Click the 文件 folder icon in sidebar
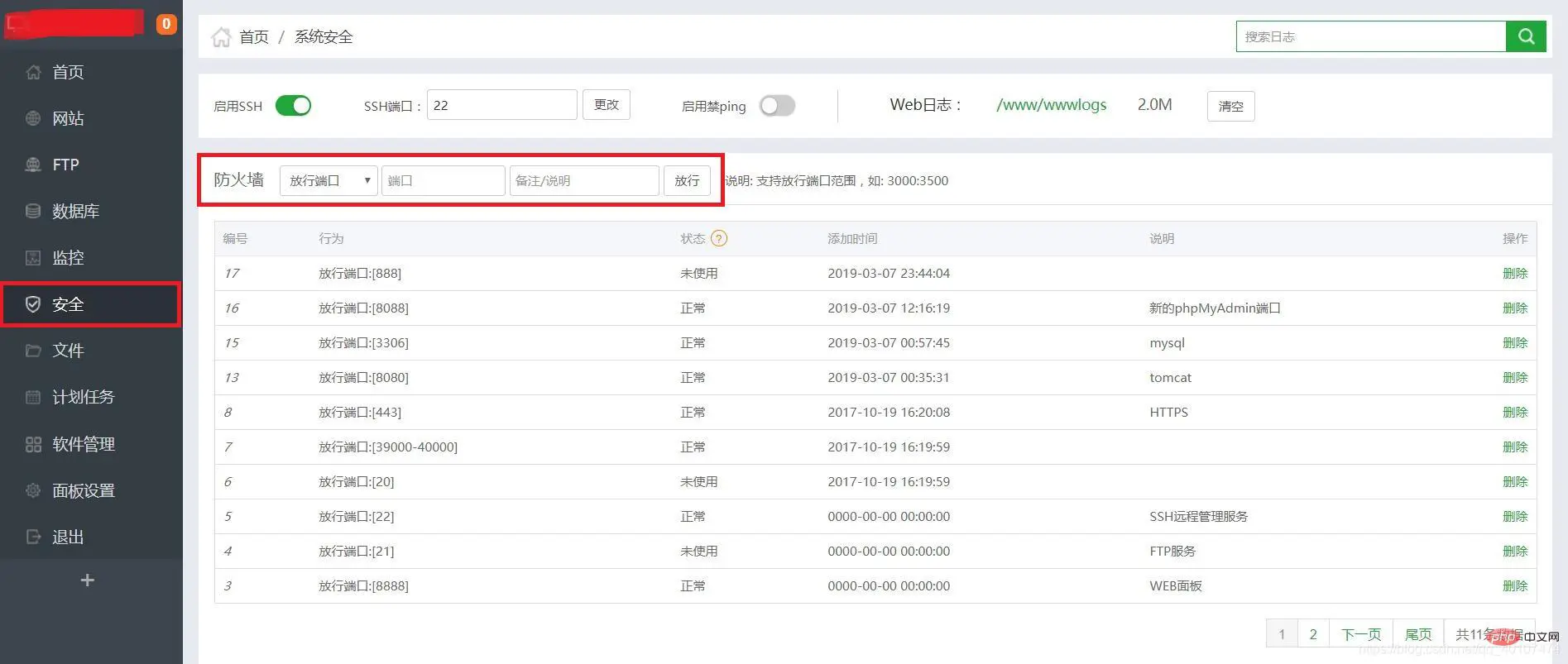The width and height of the screenshot is (1568, 664). pyautogui.click(x=33, y=351)
